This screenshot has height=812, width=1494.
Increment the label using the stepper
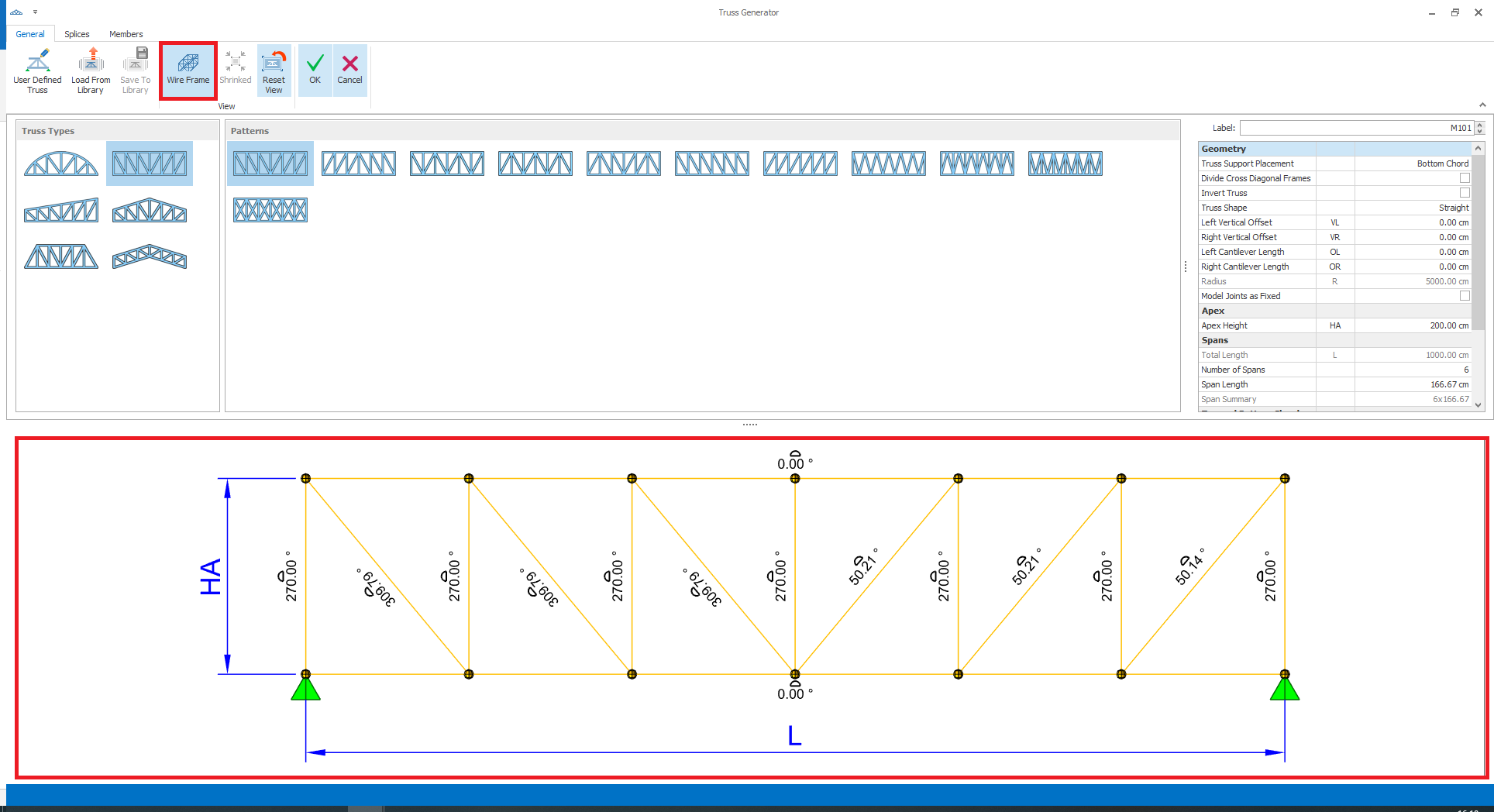[1479, 125]
